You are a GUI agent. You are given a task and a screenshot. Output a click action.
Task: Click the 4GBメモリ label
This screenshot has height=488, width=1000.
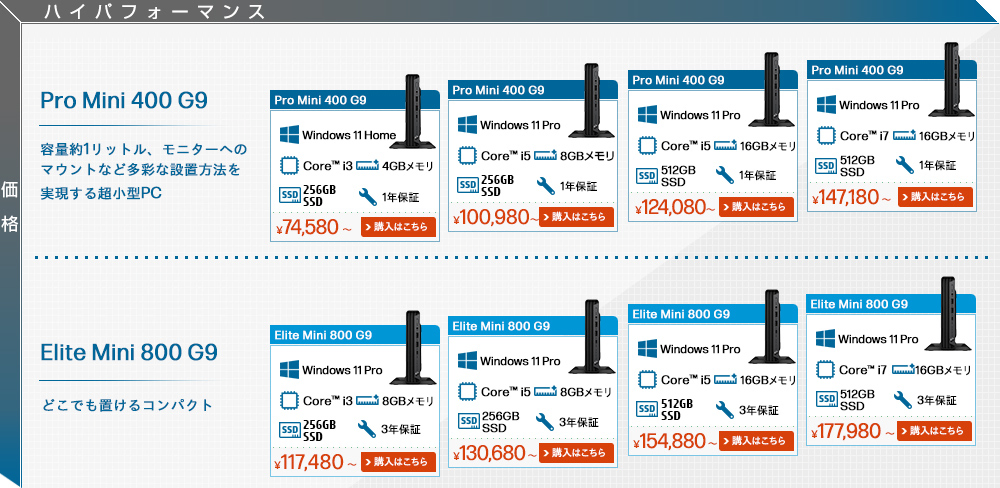pos(408,167)
